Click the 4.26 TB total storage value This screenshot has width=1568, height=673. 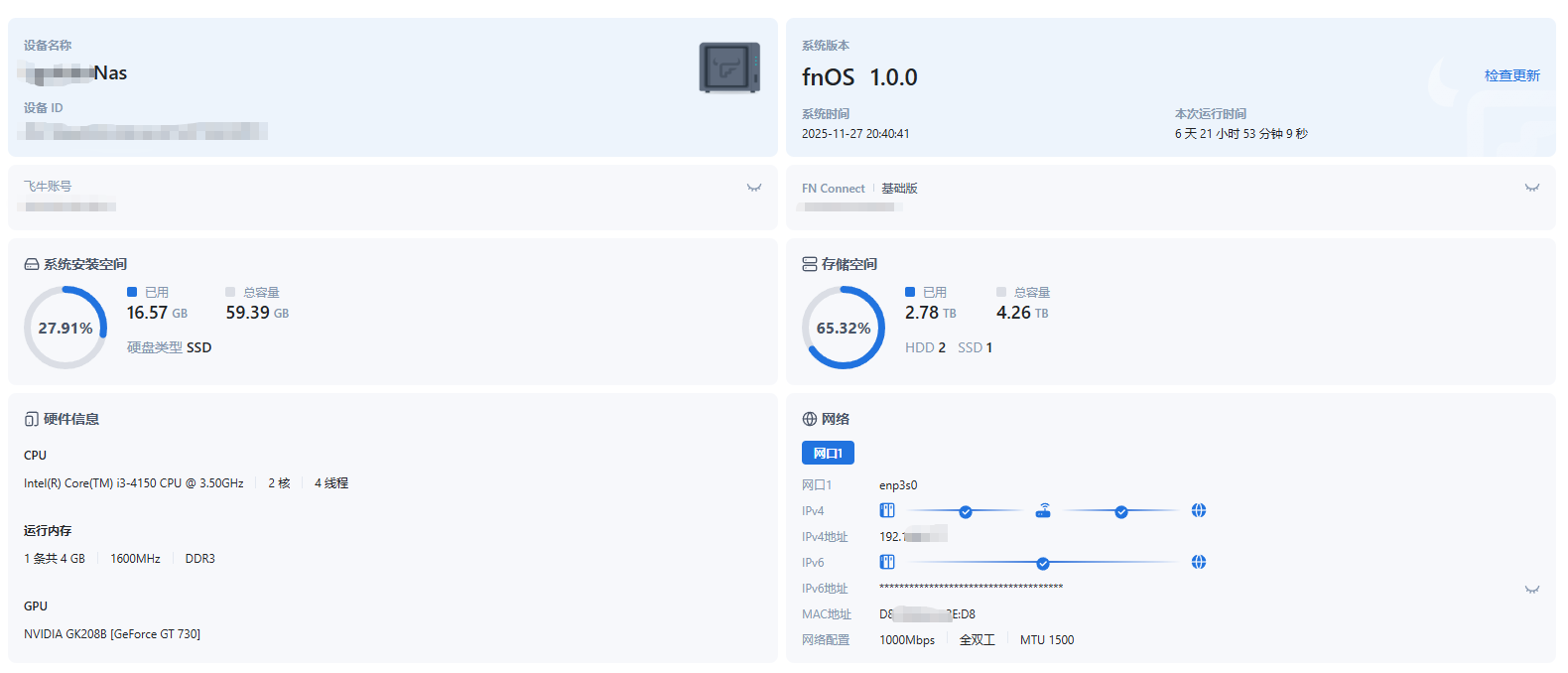[1022, 313]
